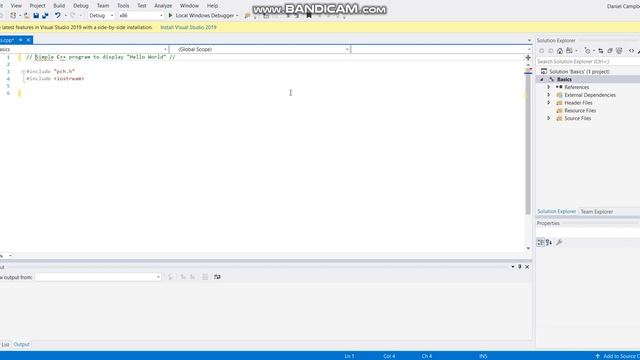Click the Search Solution Explorer field
The height and width of the screenshot is (360, 640).
[x=588, y=61]
